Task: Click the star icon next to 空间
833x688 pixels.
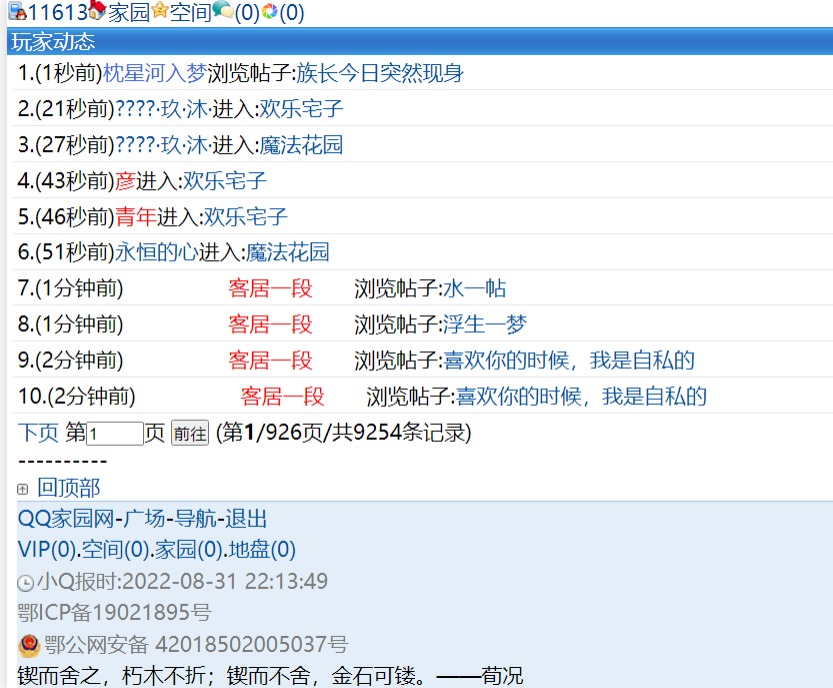Action: pos(159,11)
